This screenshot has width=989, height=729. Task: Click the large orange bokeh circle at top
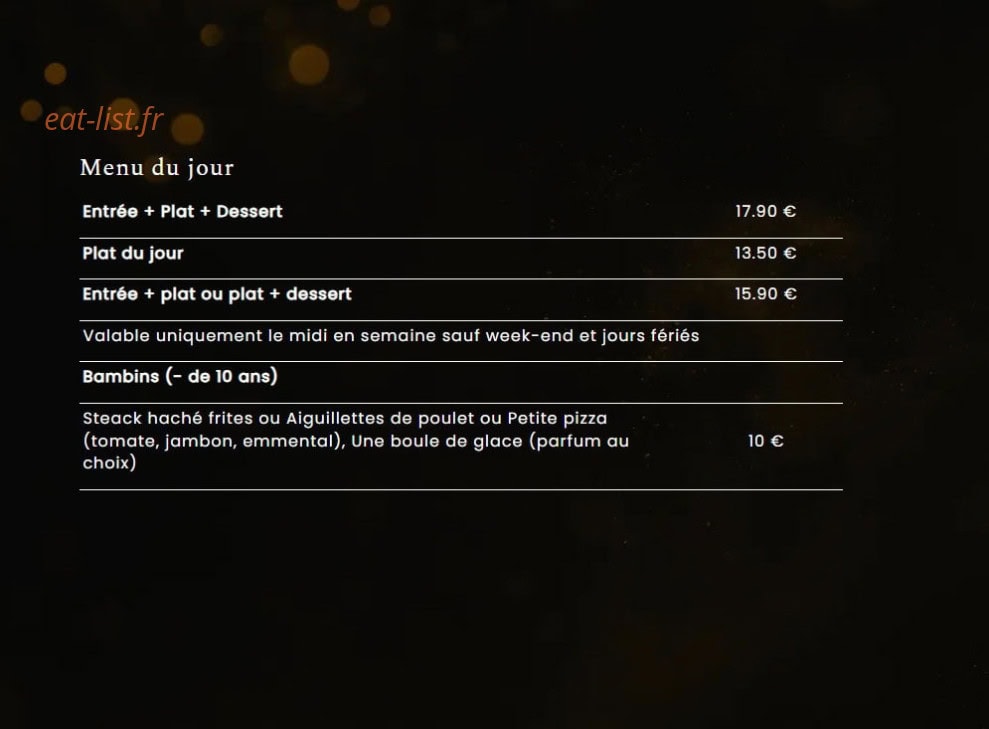pyautogui.click(x=309, y=64)
